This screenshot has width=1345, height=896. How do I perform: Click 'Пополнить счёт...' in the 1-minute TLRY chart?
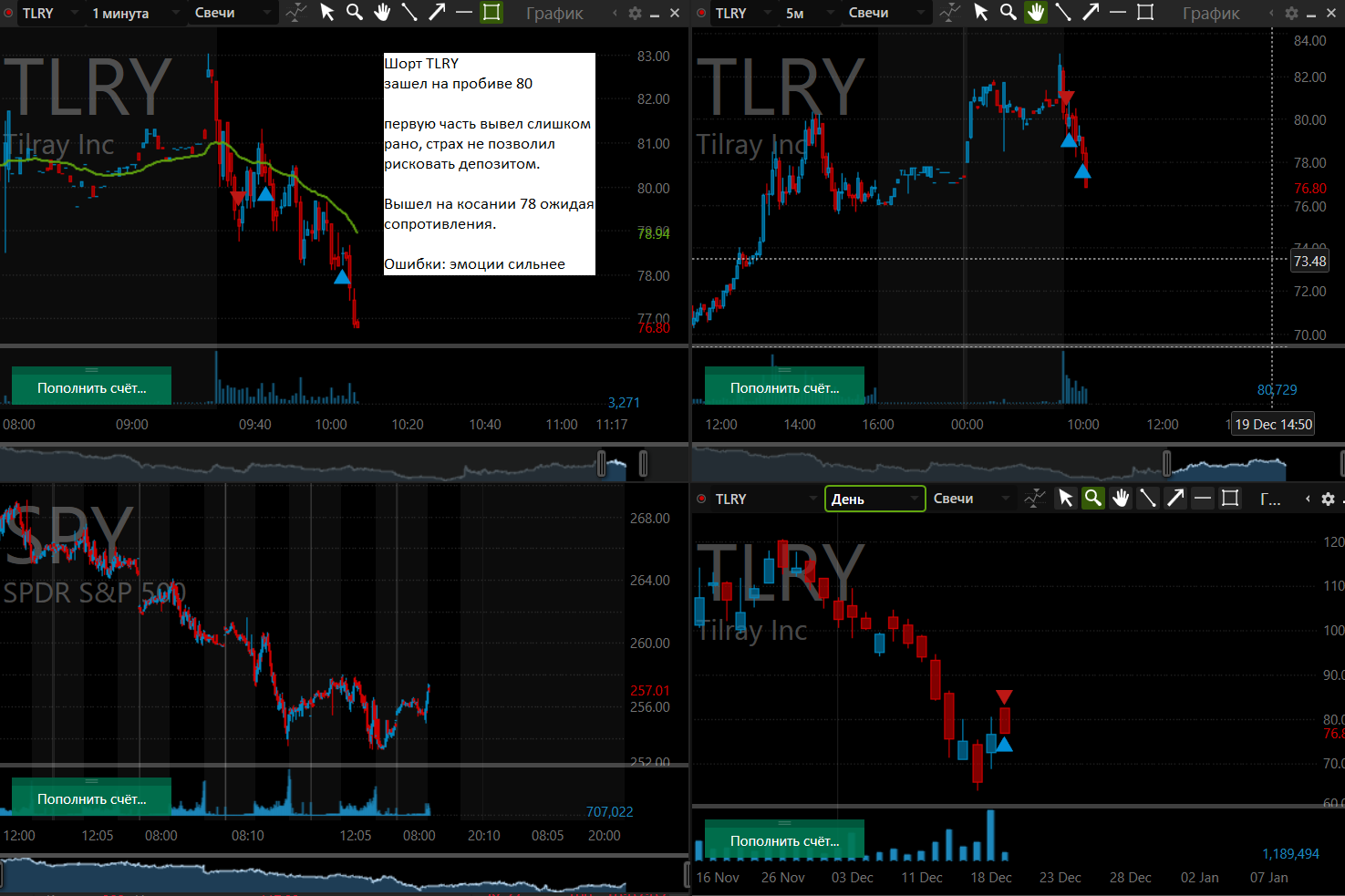(91, 387)
